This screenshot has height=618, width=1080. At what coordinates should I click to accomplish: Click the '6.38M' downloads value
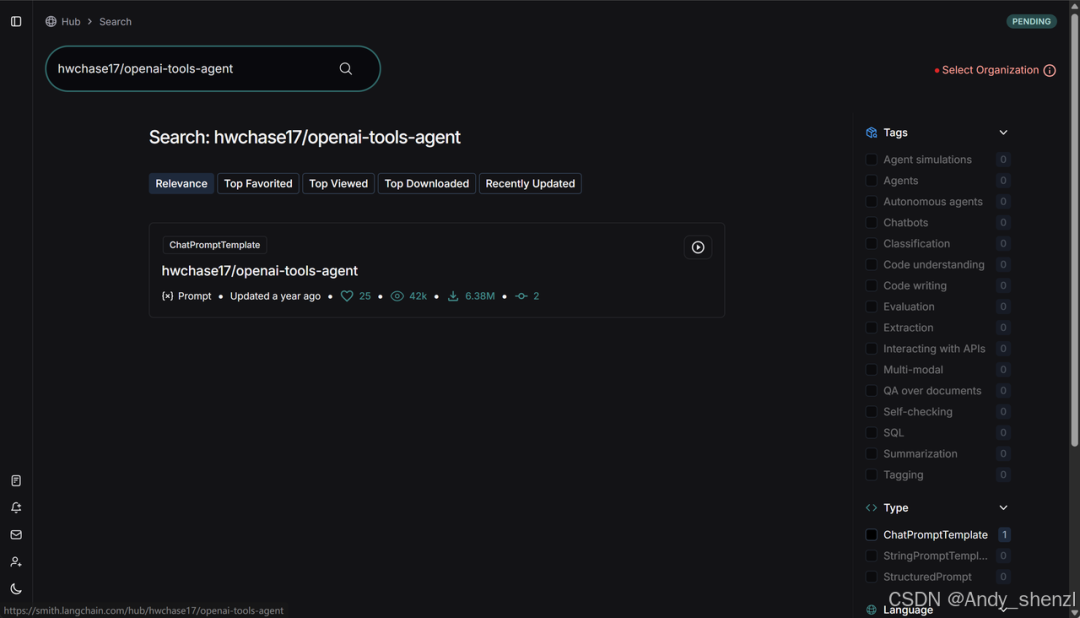[480, 296]
